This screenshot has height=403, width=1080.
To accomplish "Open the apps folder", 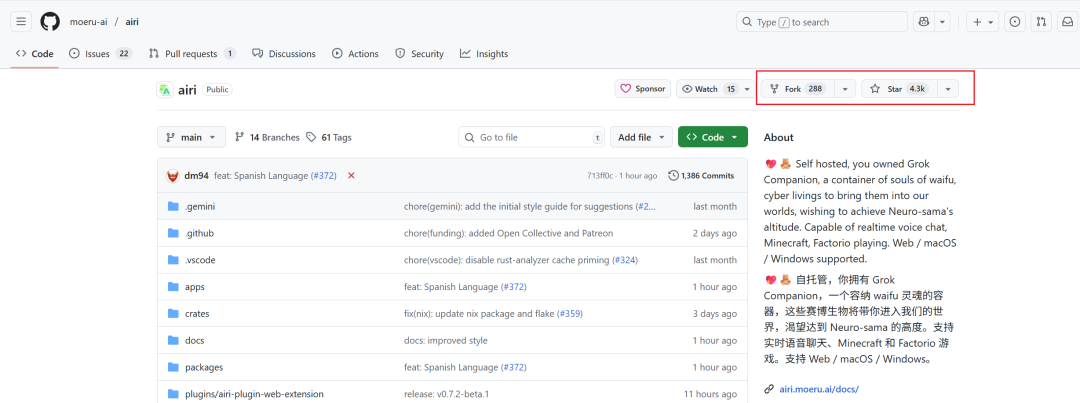I will click(194, 287).
